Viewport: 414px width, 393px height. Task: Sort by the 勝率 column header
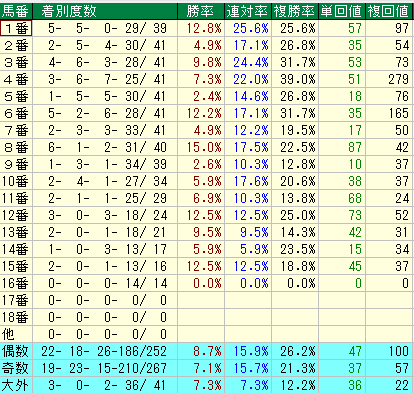click(x=201, y=11)
